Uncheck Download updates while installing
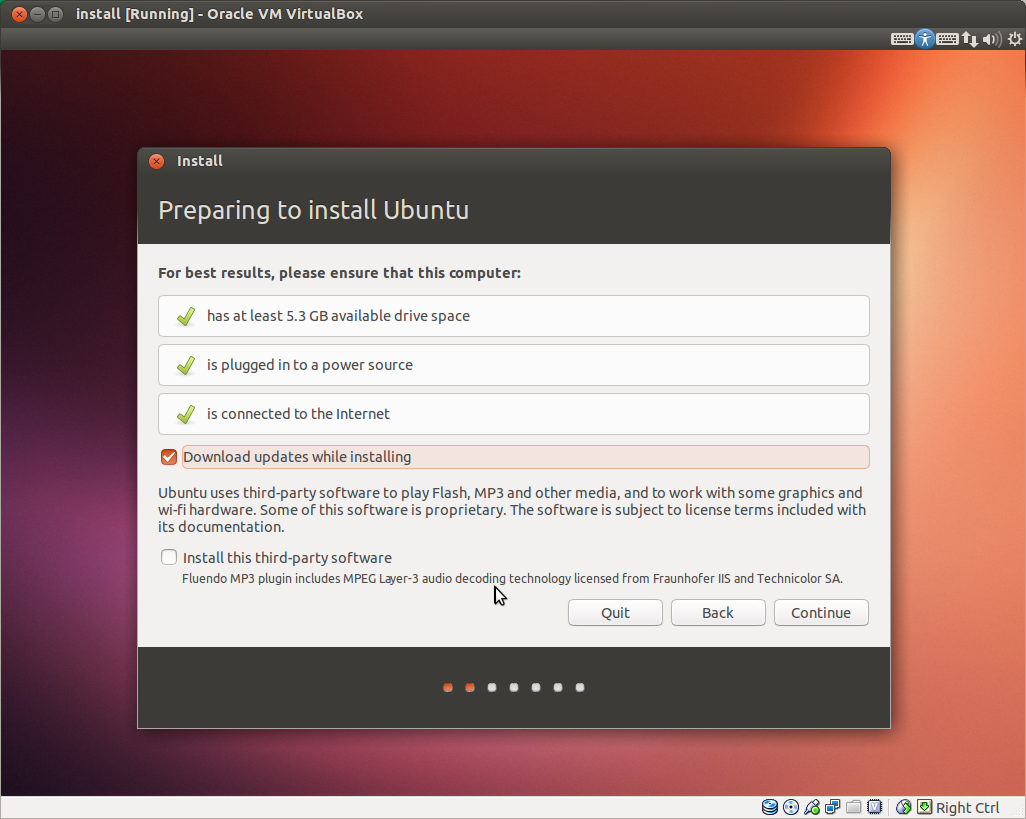This screenshot has width=1026, height=819. 169,457
